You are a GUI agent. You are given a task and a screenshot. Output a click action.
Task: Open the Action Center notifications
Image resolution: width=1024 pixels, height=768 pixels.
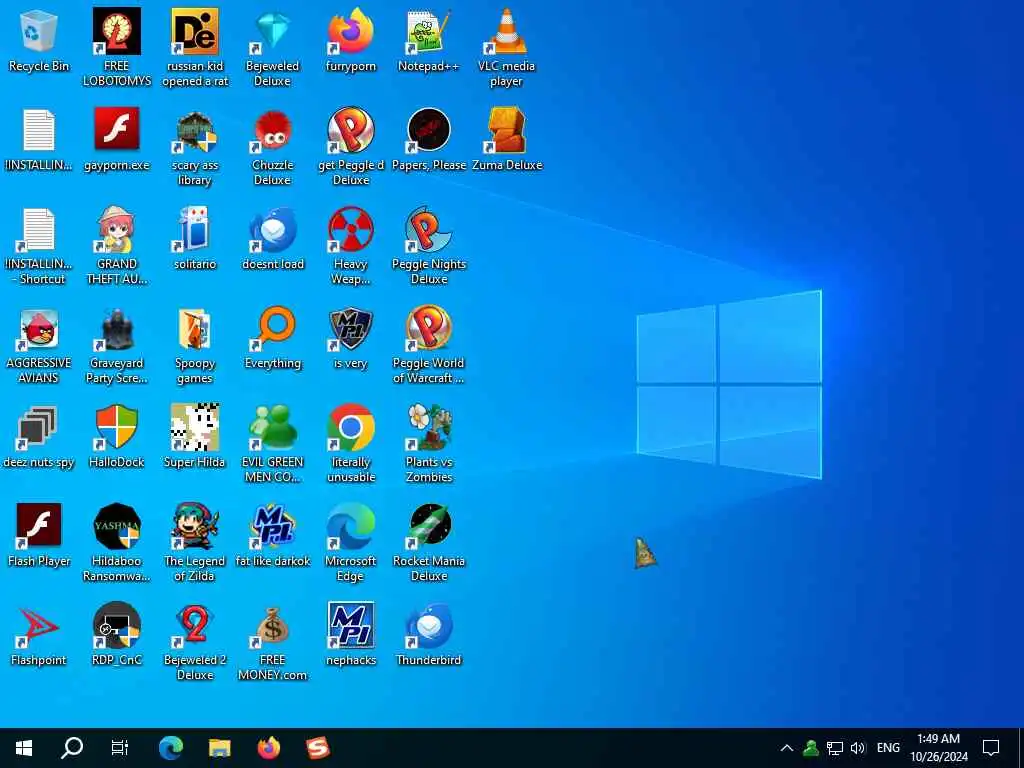991,748
